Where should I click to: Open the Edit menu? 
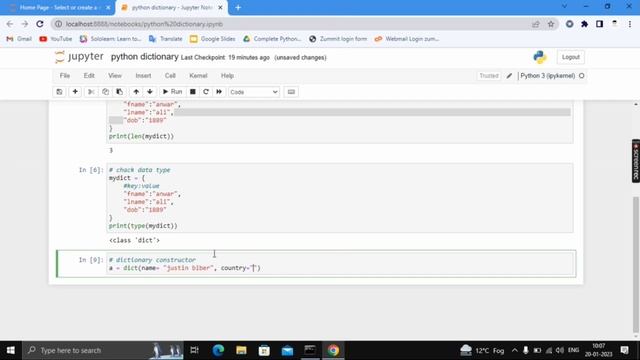click(89, 76)
